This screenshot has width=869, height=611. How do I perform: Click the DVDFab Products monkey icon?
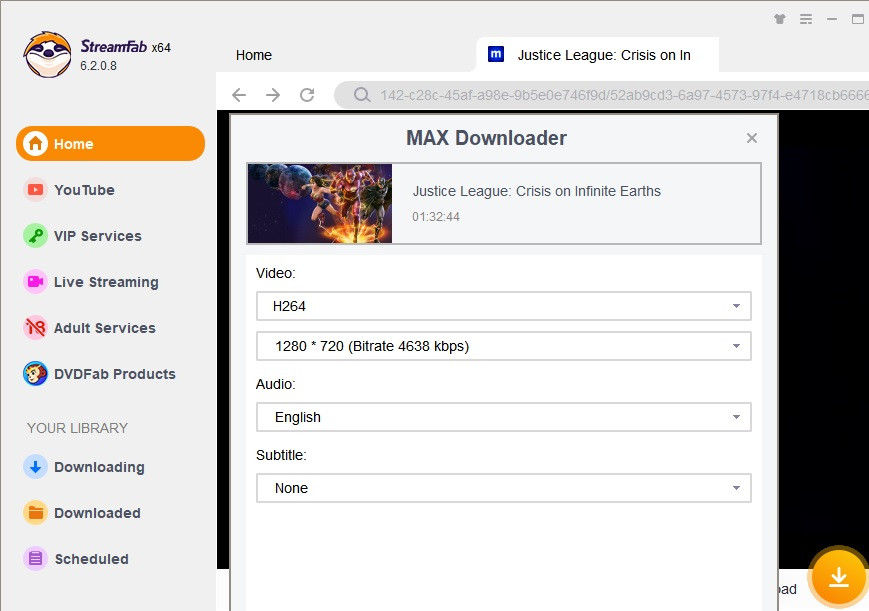point(35,374)
